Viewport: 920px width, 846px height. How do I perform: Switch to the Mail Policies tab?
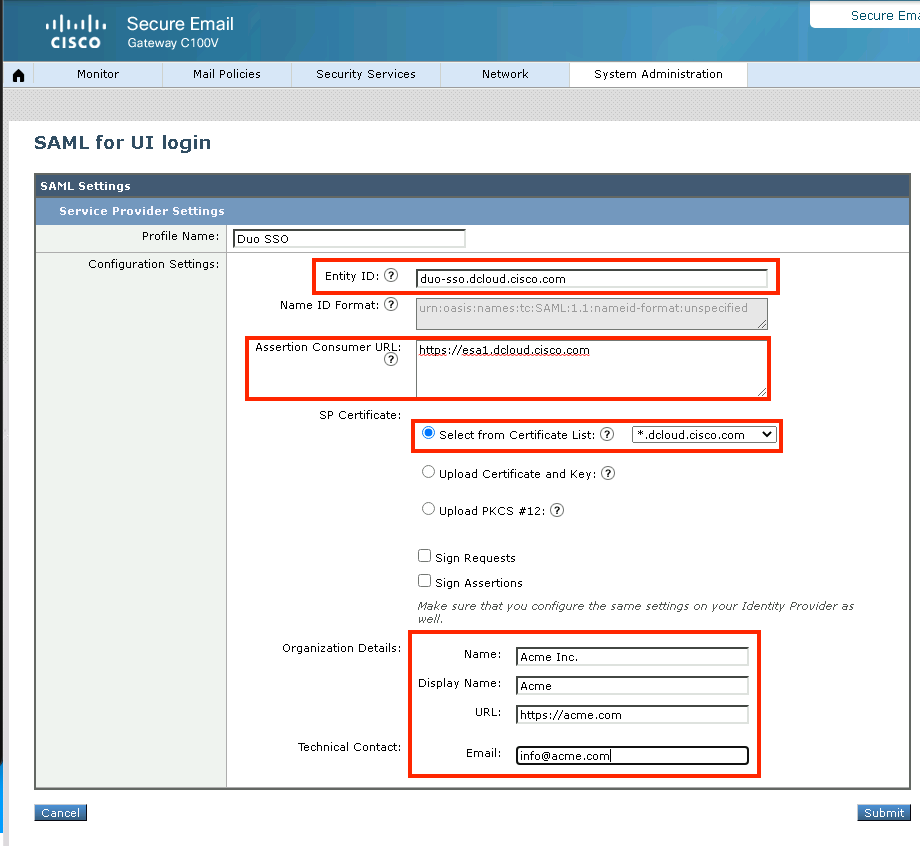pos(226,74)
